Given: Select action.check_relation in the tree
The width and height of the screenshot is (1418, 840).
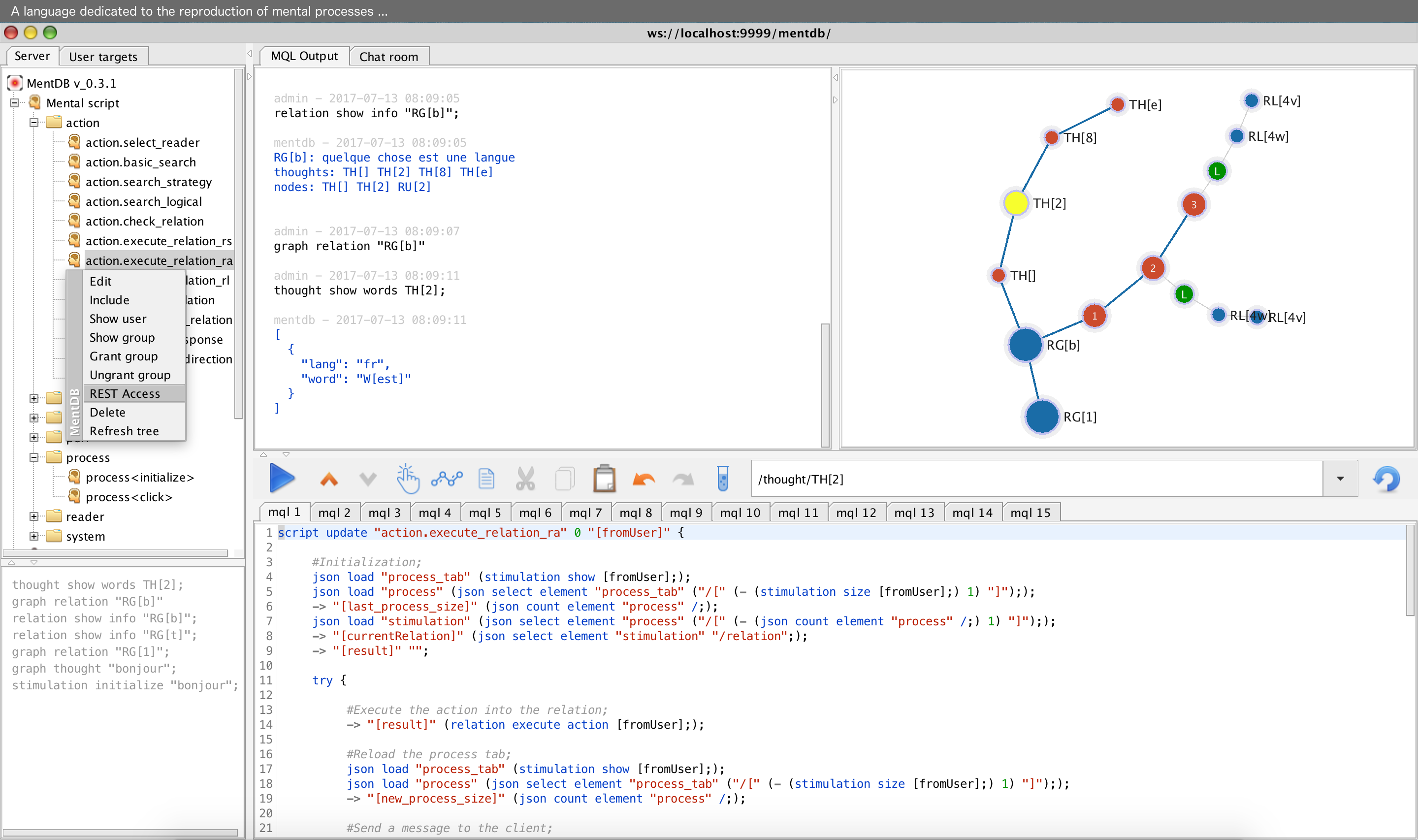Looking at the screenshot, I should (x=144, y=221).
